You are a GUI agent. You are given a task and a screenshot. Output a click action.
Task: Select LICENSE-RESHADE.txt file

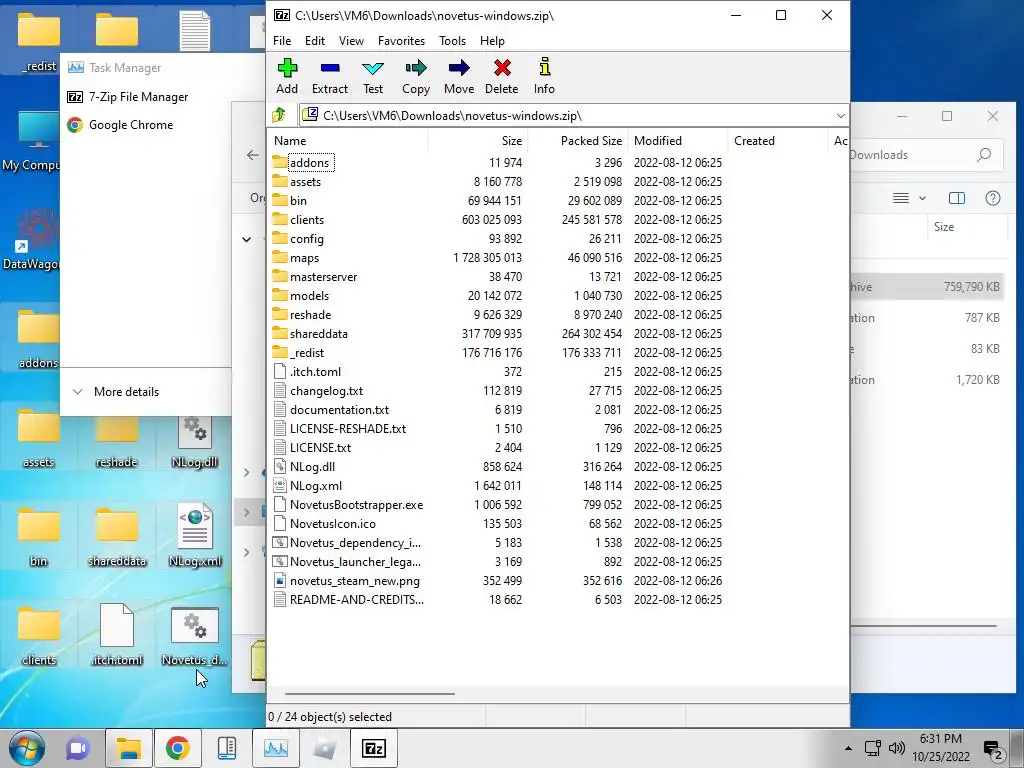tap(498, 428)
